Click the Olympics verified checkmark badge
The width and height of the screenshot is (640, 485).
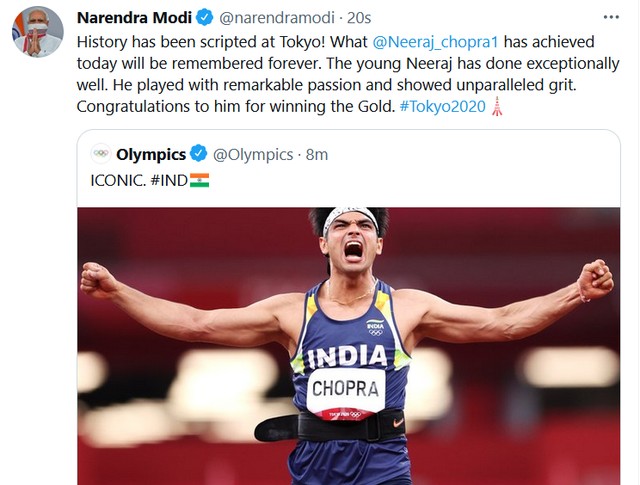(198, 154)
